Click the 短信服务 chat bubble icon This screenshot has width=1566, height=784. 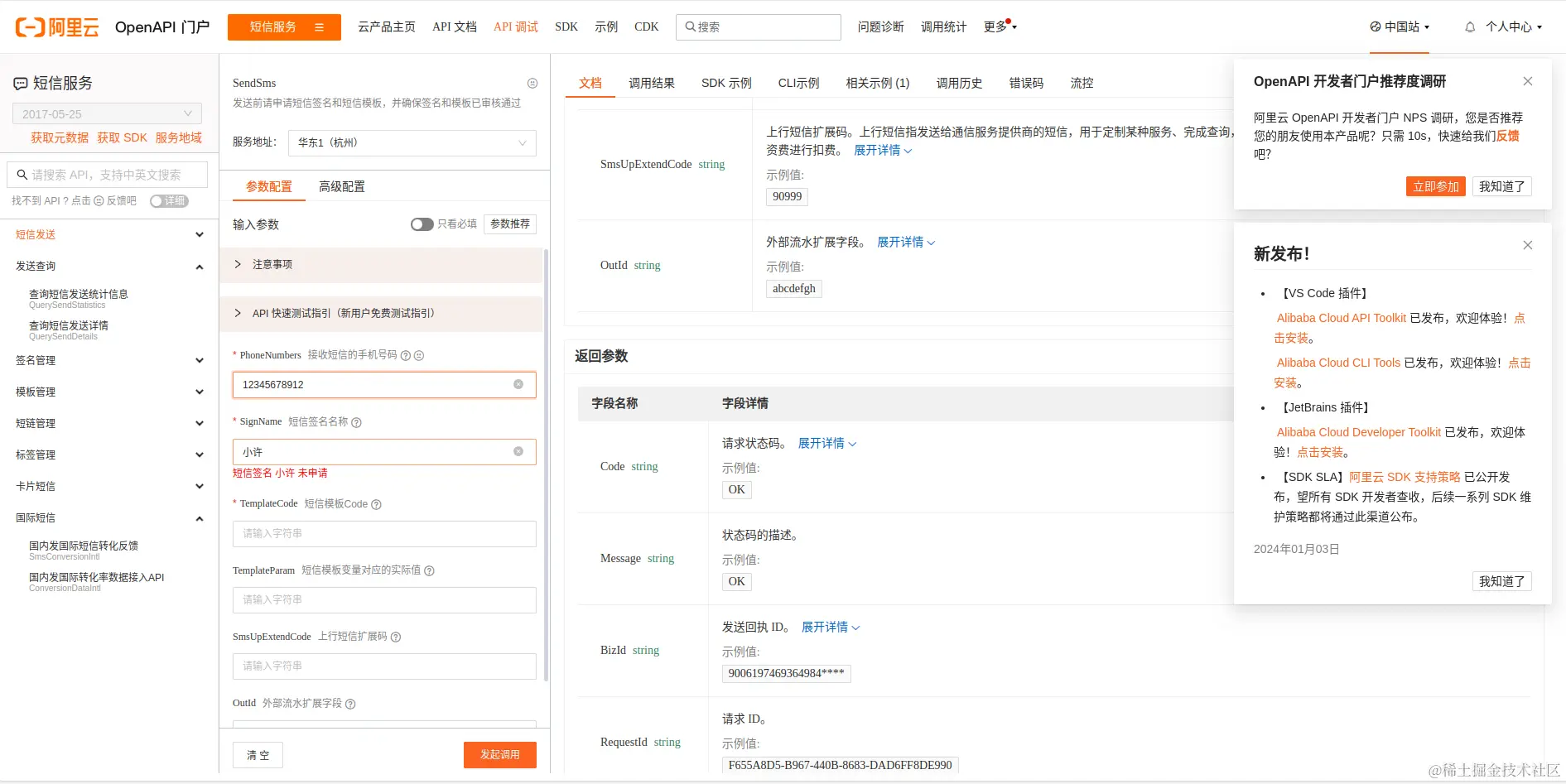coord(21,84)
